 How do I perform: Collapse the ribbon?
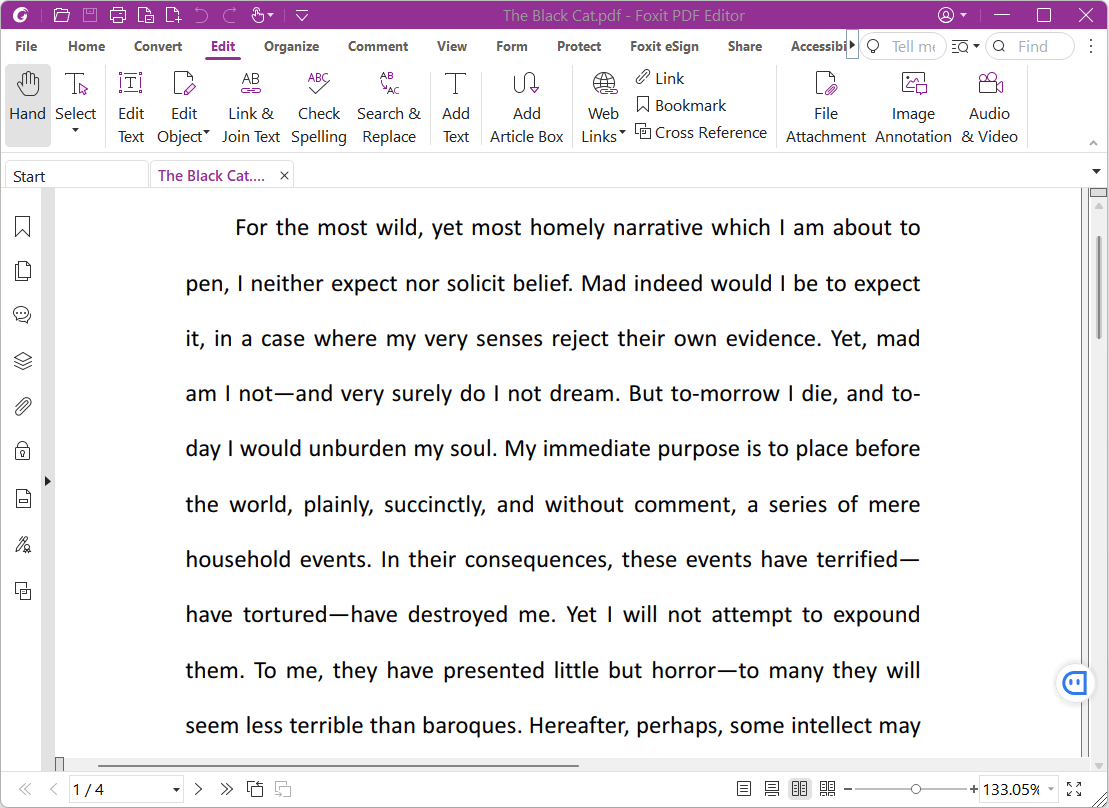[x=1093, y=143]
